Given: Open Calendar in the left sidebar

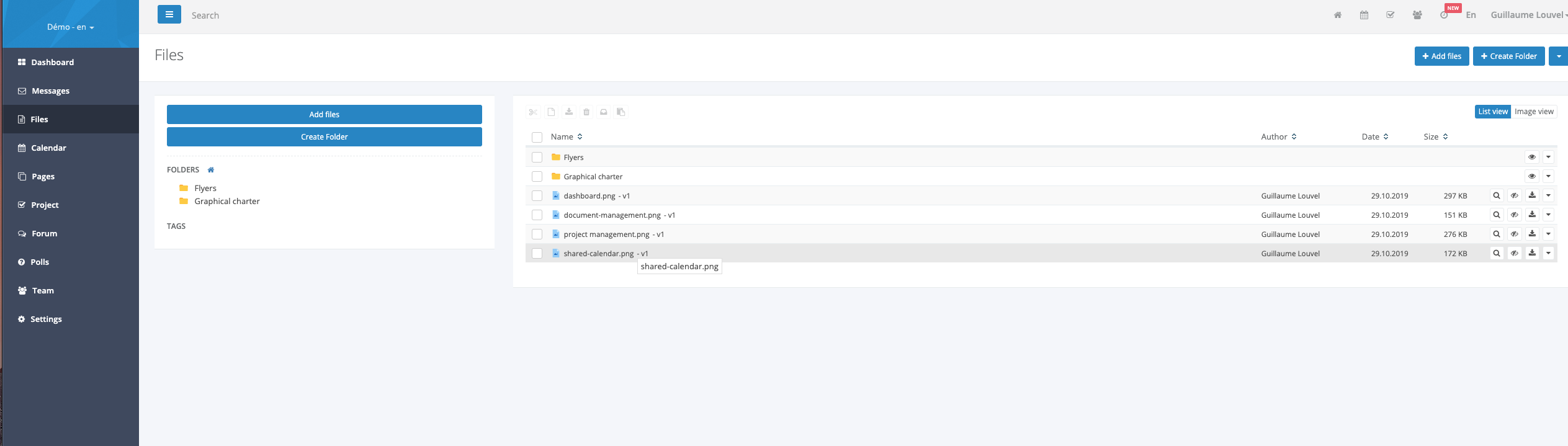Looking at the screenshot, I should (48, 148).
